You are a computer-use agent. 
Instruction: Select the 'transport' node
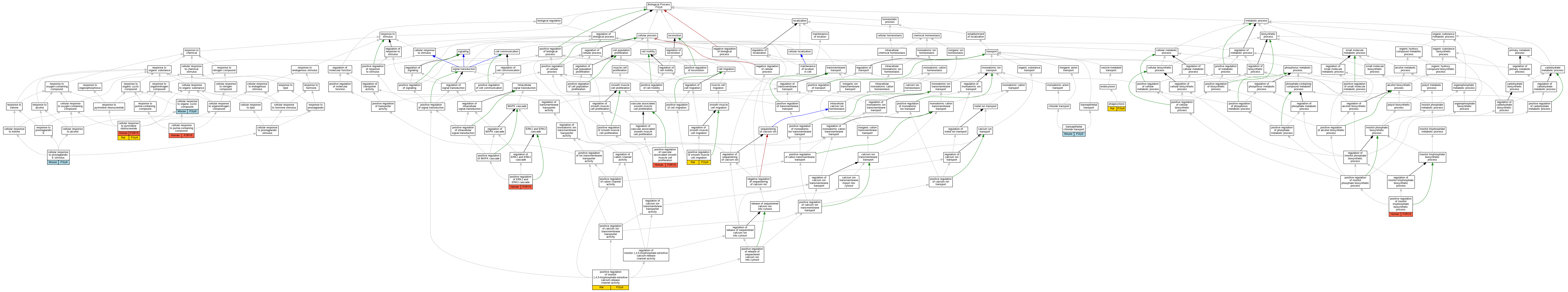tap(992, 52)
